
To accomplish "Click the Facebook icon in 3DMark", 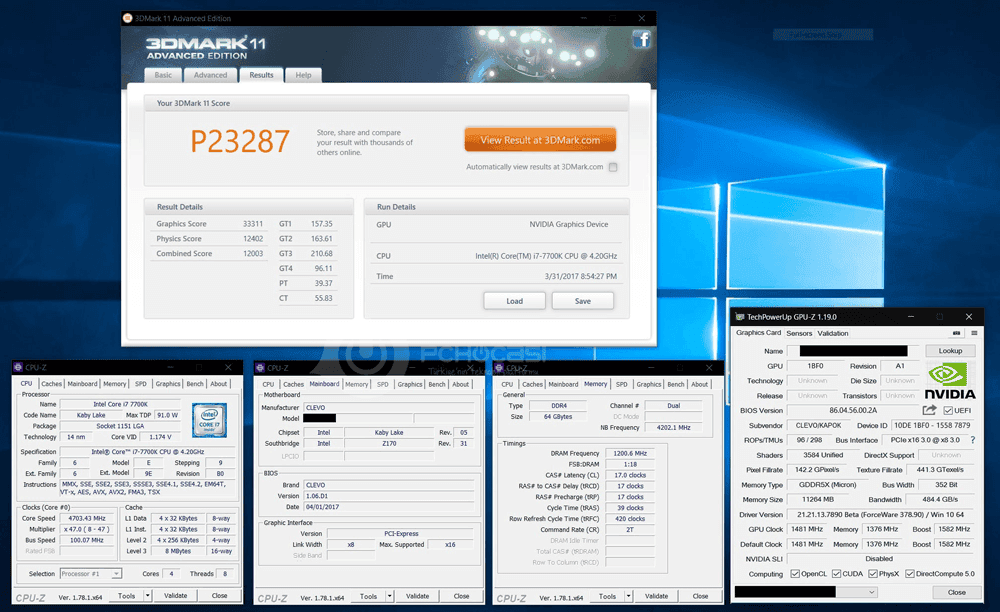I will click(x=640, y=40).
